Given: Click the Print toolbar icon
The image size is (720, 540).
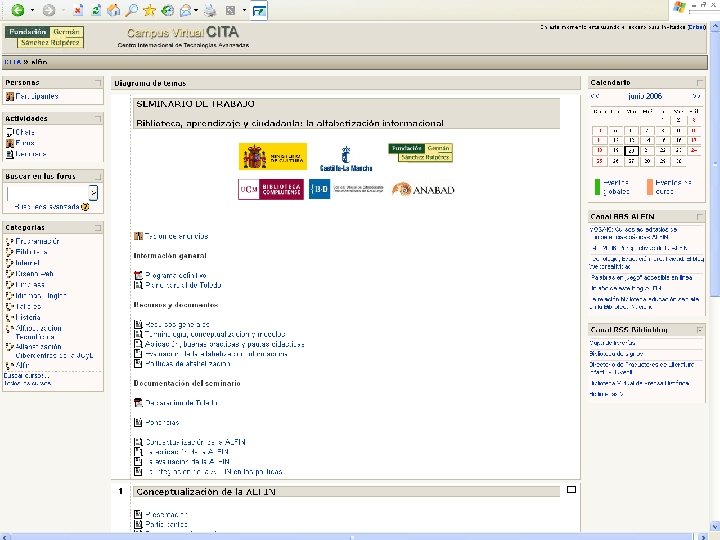Looking at the screenshot, I should click(x=210, y=10).
